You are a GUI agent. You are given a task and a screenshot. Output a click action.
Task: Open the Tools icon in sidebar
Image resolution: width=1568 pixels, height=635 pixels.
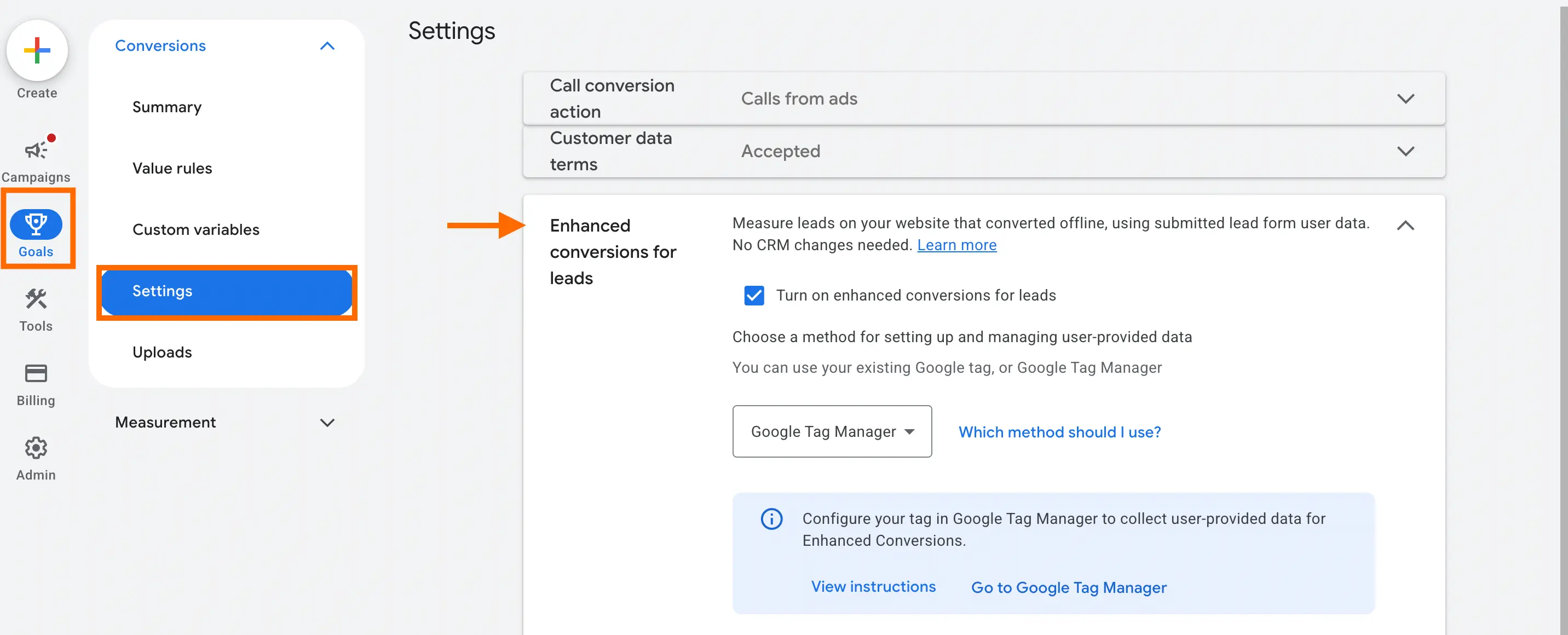pyautogui.click(x=35, y=299)
